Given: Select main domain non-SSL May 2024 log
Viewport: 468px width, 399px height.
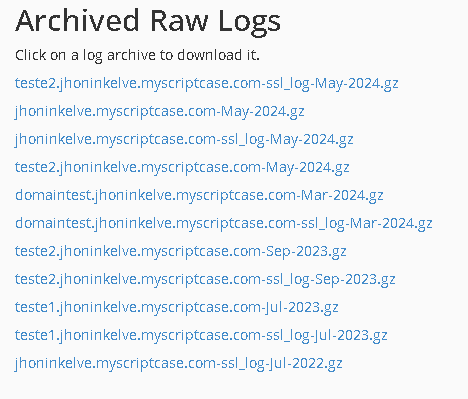Looking at the screenshot, I should pyautogui.click(x=160, y=111).
